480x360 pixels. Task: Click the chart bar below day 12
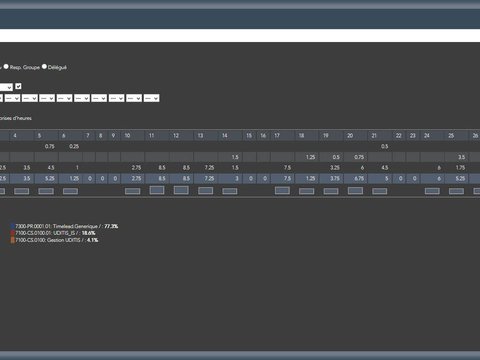[x=181, y=190]
